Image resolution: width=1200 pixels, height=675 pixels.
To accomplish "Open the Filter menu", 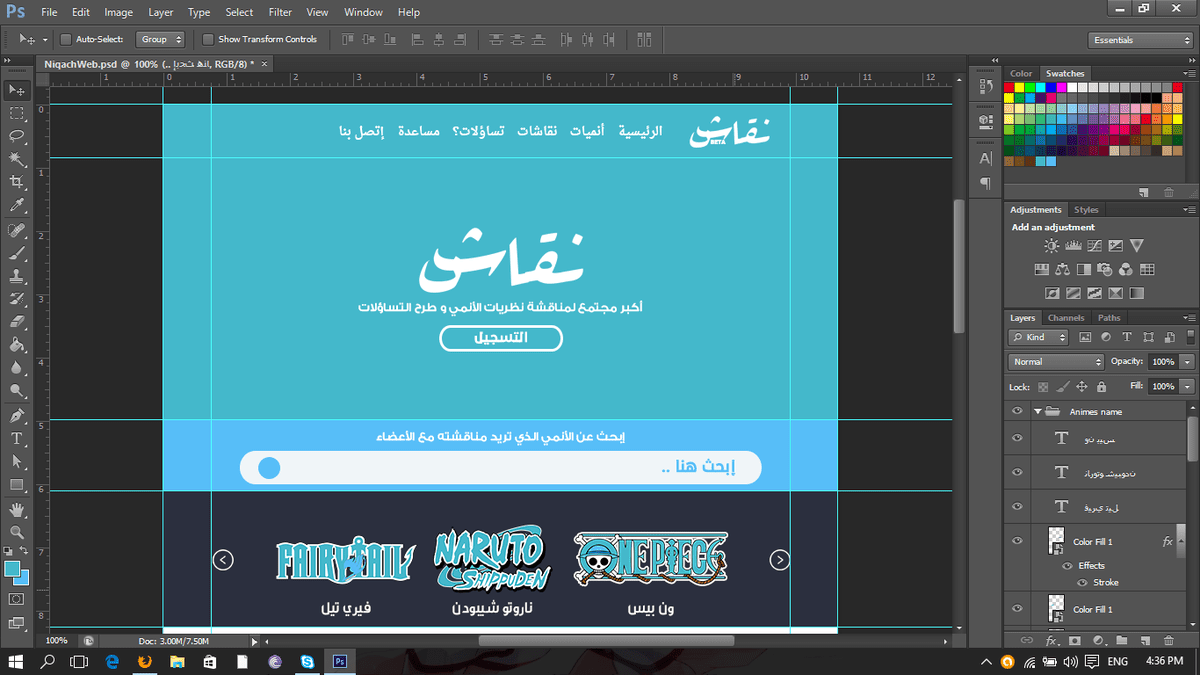I will point(280,13).
